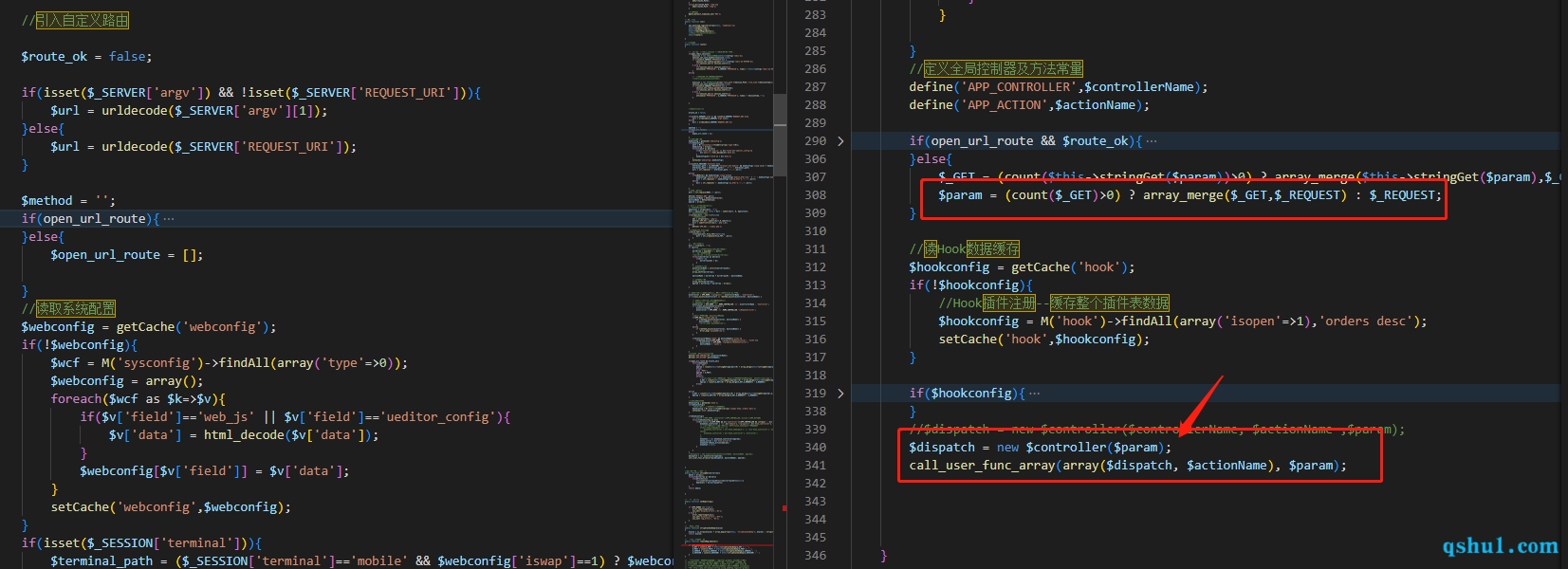Click line number 308
The width and height of the screenshot is (1568, 569).
(x=815, y=195)
